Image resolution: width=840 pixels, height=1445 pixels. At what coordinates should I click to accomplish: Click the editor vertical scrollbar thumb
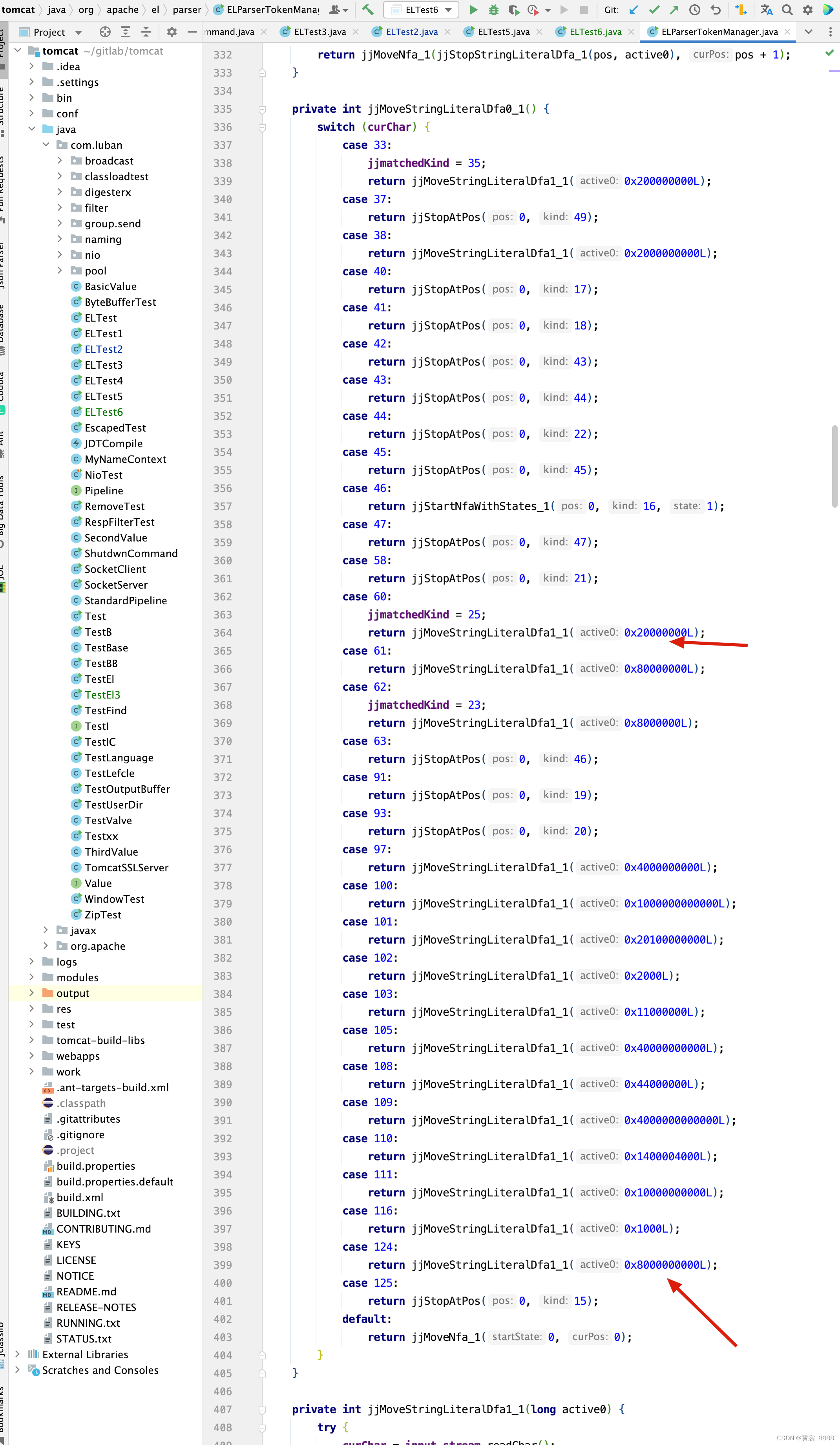[x=834, y=466]
